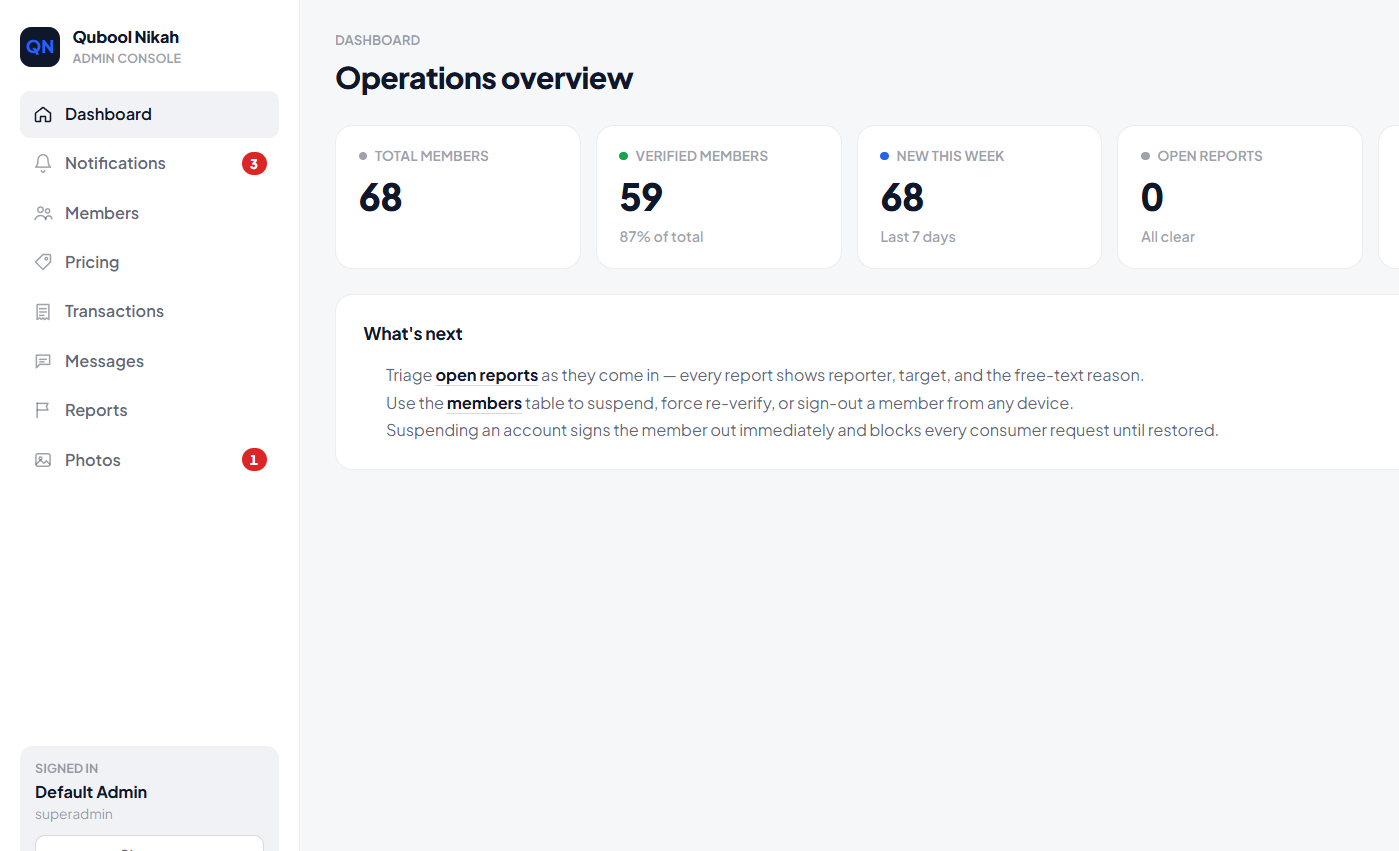
Task: Click the Open Reports card
Action: (x=1240, y=197)
